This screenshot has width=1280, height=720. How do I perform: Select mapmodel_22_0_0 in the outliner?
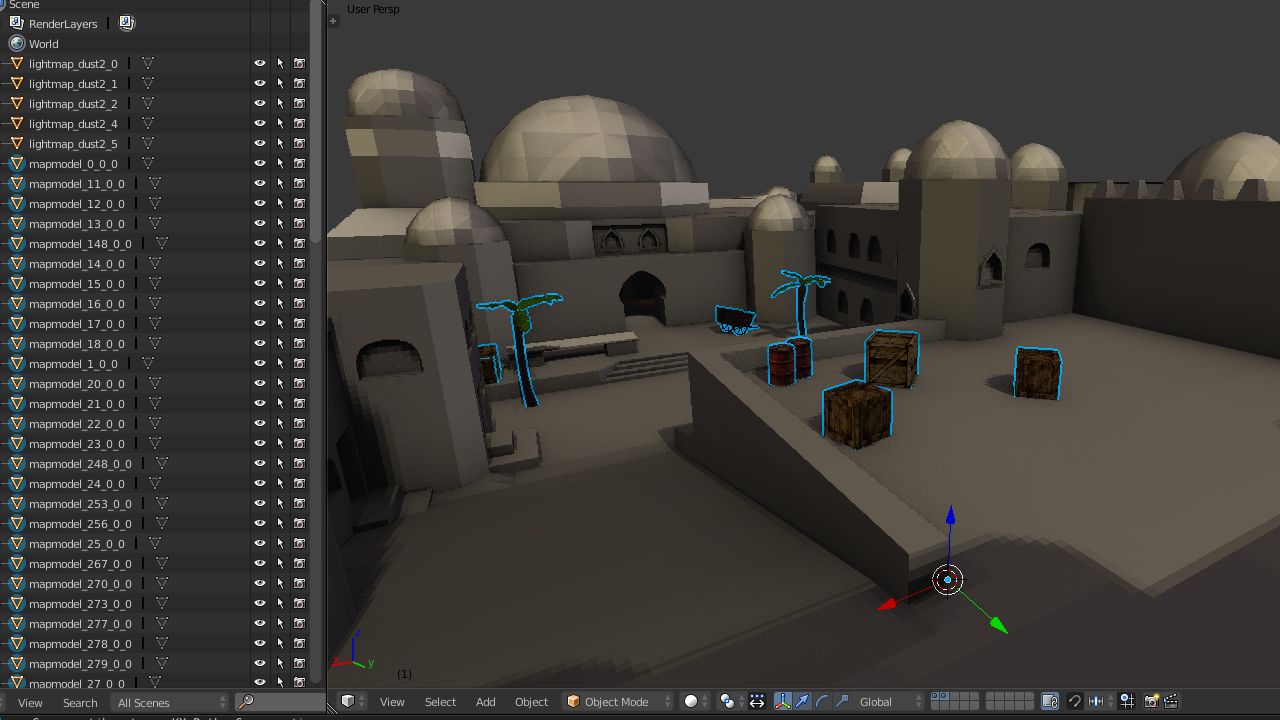pos(77,423)
